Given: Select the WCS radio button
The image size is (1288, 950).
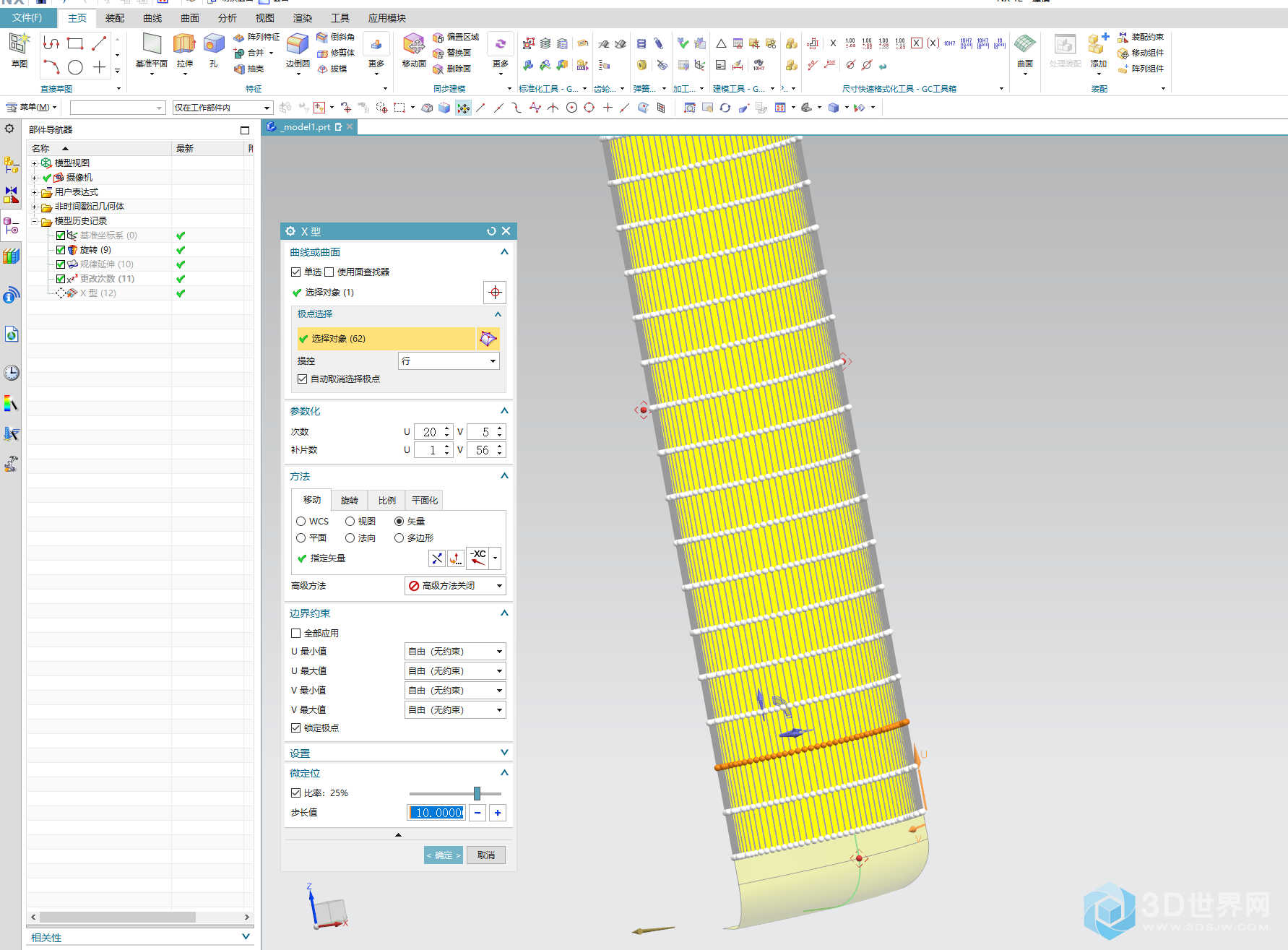Looking at the screenshot, I should 301,521.
